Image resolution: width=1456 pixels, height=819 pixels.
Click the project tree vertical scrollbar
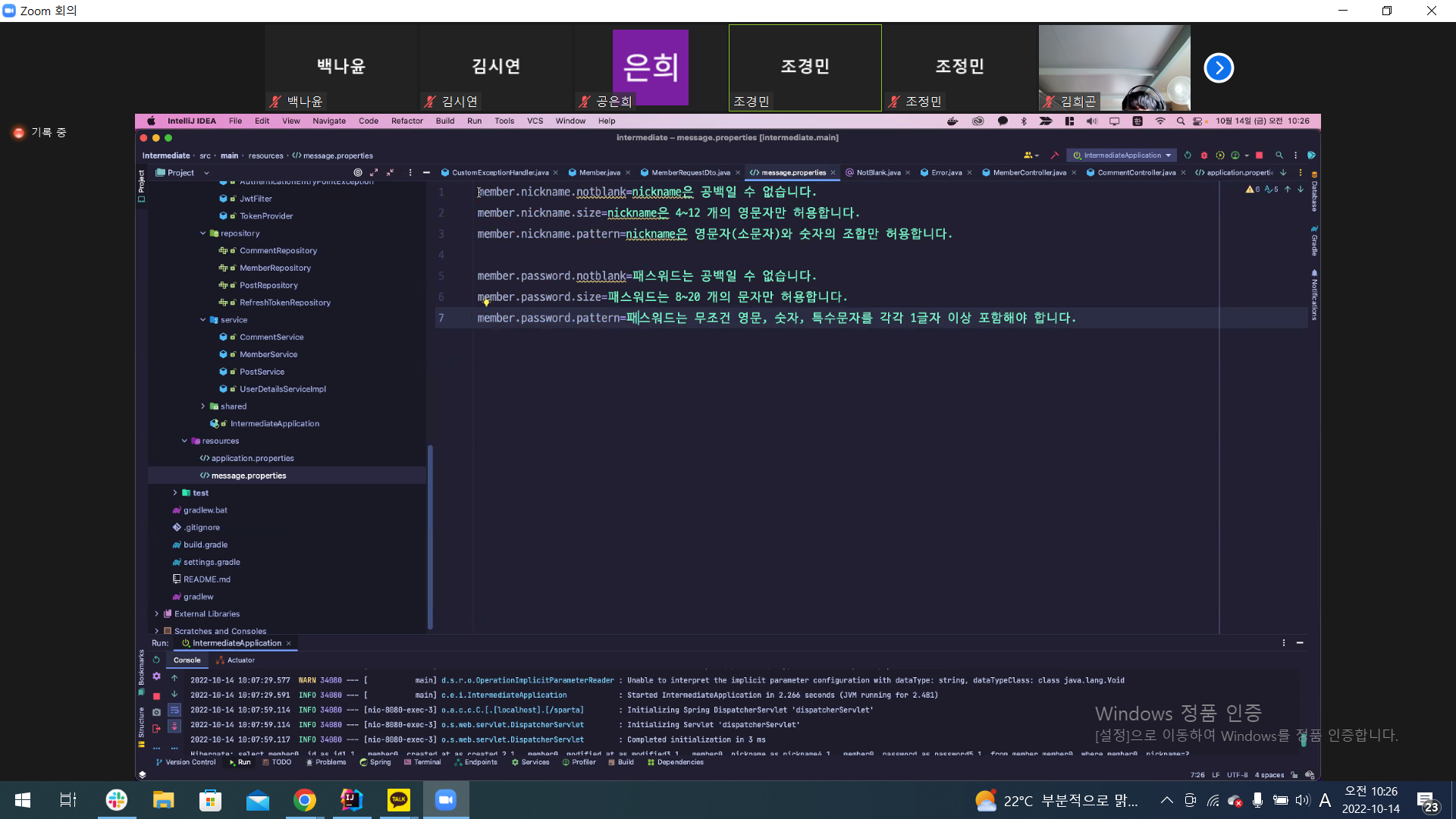pyautogui.click(x=430, y=535)
